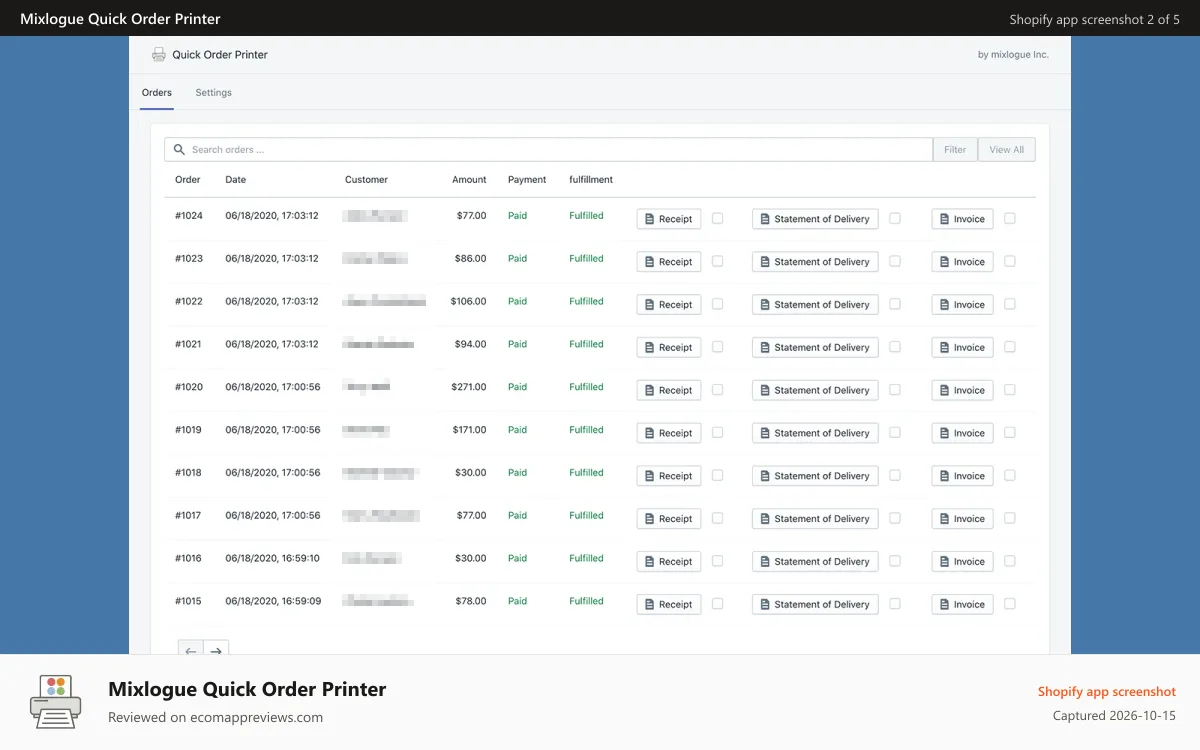Viewport: 1200px width, 750px height.
Task: Tick Statement of Delivery checkbox for order #1024
Action: (895, 218)
